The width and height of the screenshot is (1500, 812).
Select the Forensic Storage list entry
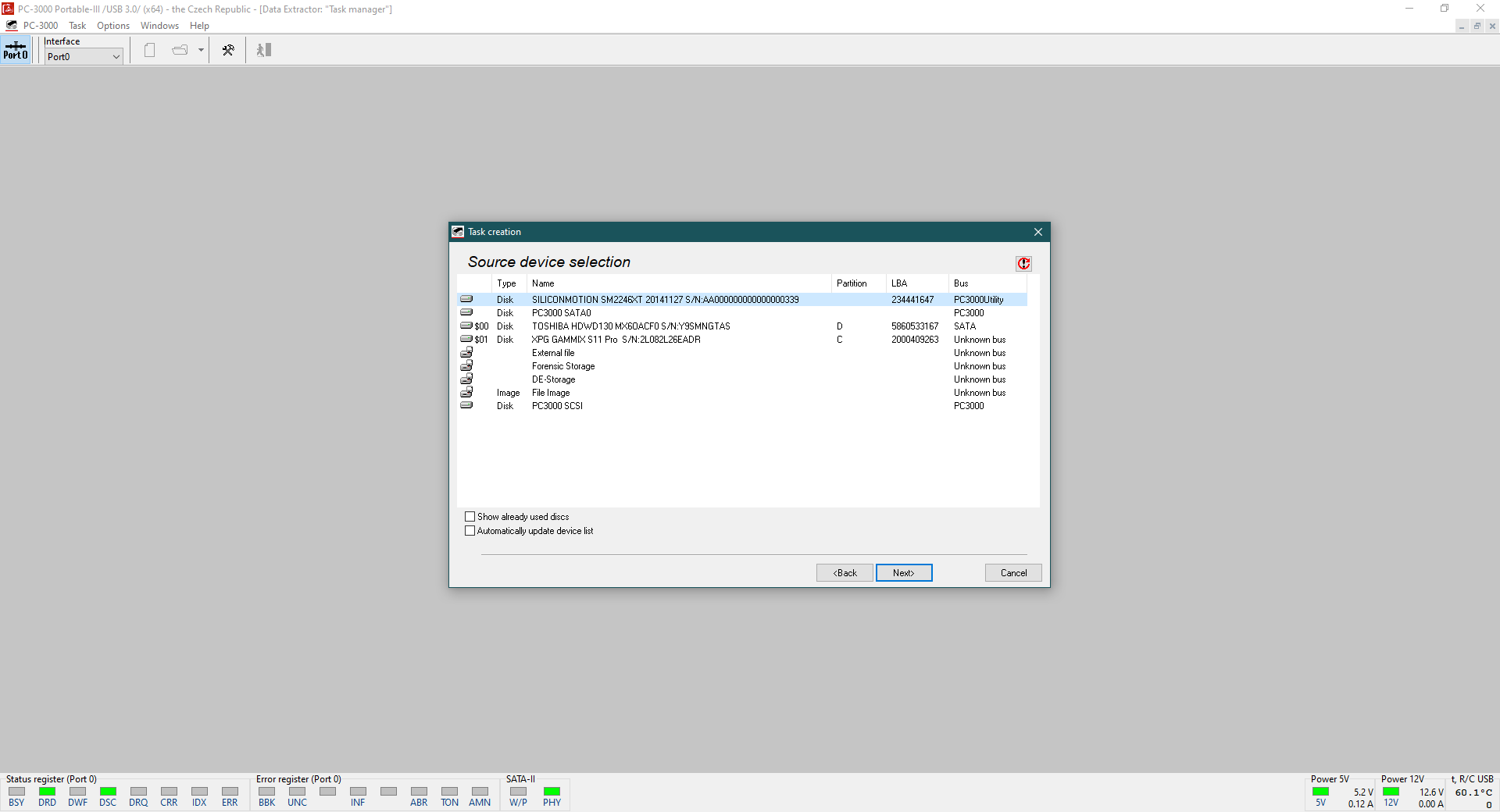[563, 366]
